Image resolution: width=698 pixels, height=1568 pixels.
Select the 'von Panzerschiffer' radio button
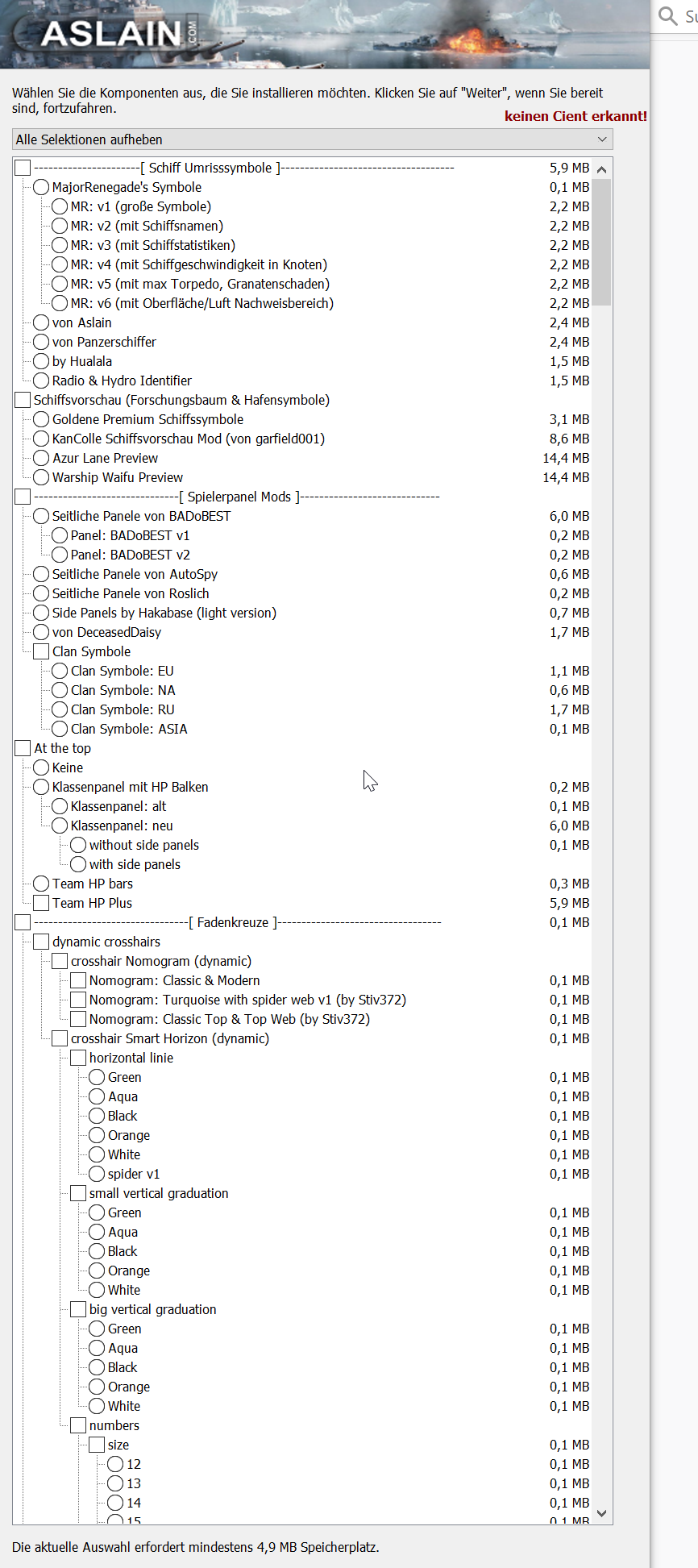coord(41,342)
